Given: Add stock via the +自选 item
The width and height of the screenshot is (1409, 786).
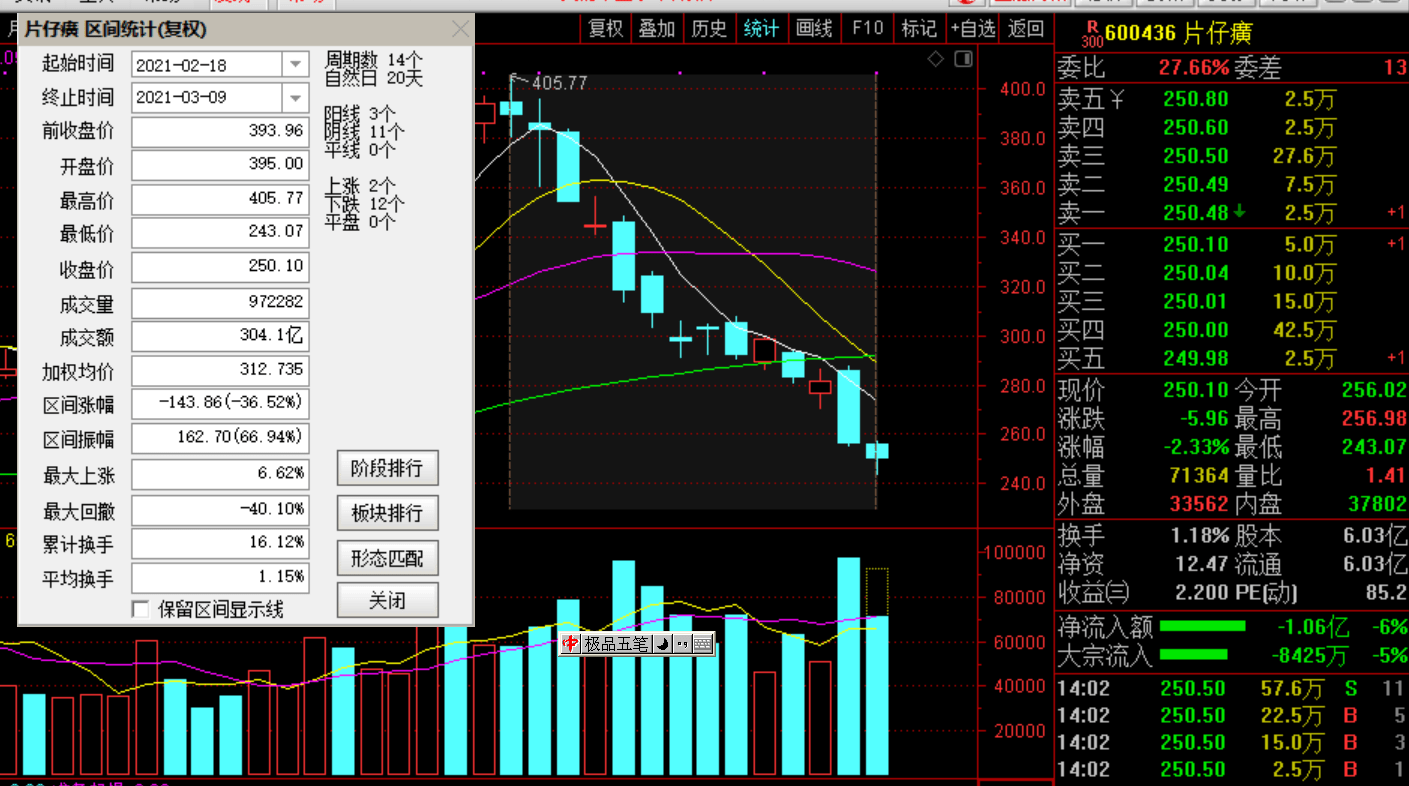Looking at the screenshot, I should click(x=973, y=28).
